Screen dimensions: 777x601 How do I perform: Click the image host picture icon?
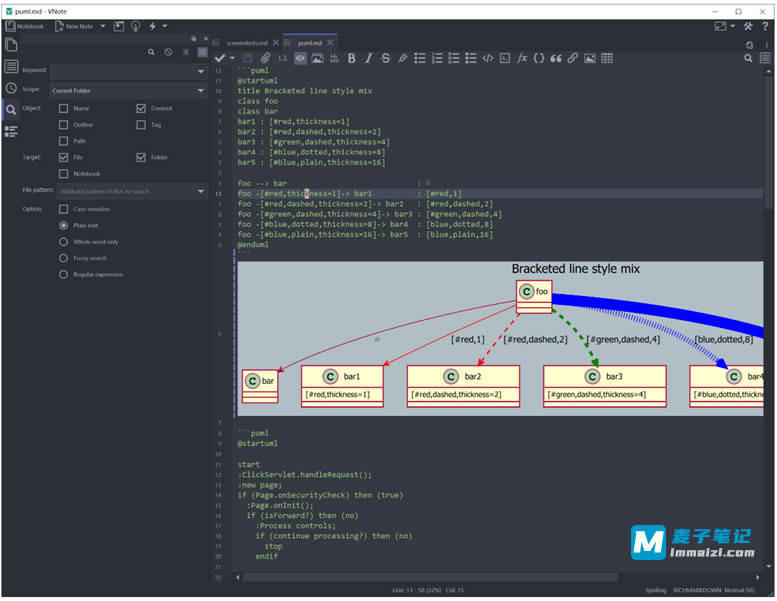point(317,58)
